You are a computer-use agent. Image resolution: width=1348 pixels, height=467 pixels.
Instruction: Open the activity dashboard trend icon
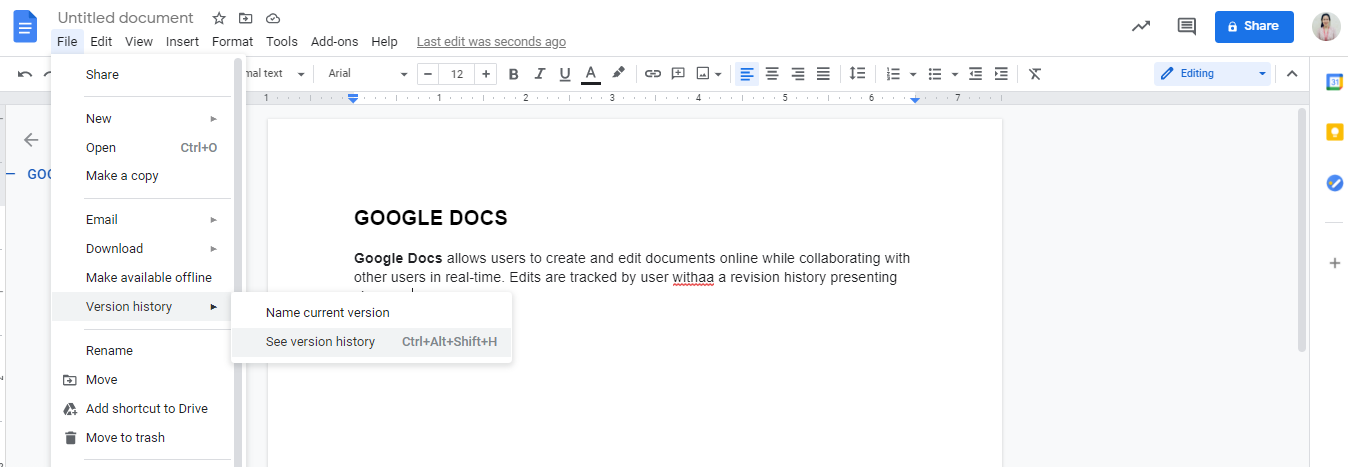[1141, 26]
